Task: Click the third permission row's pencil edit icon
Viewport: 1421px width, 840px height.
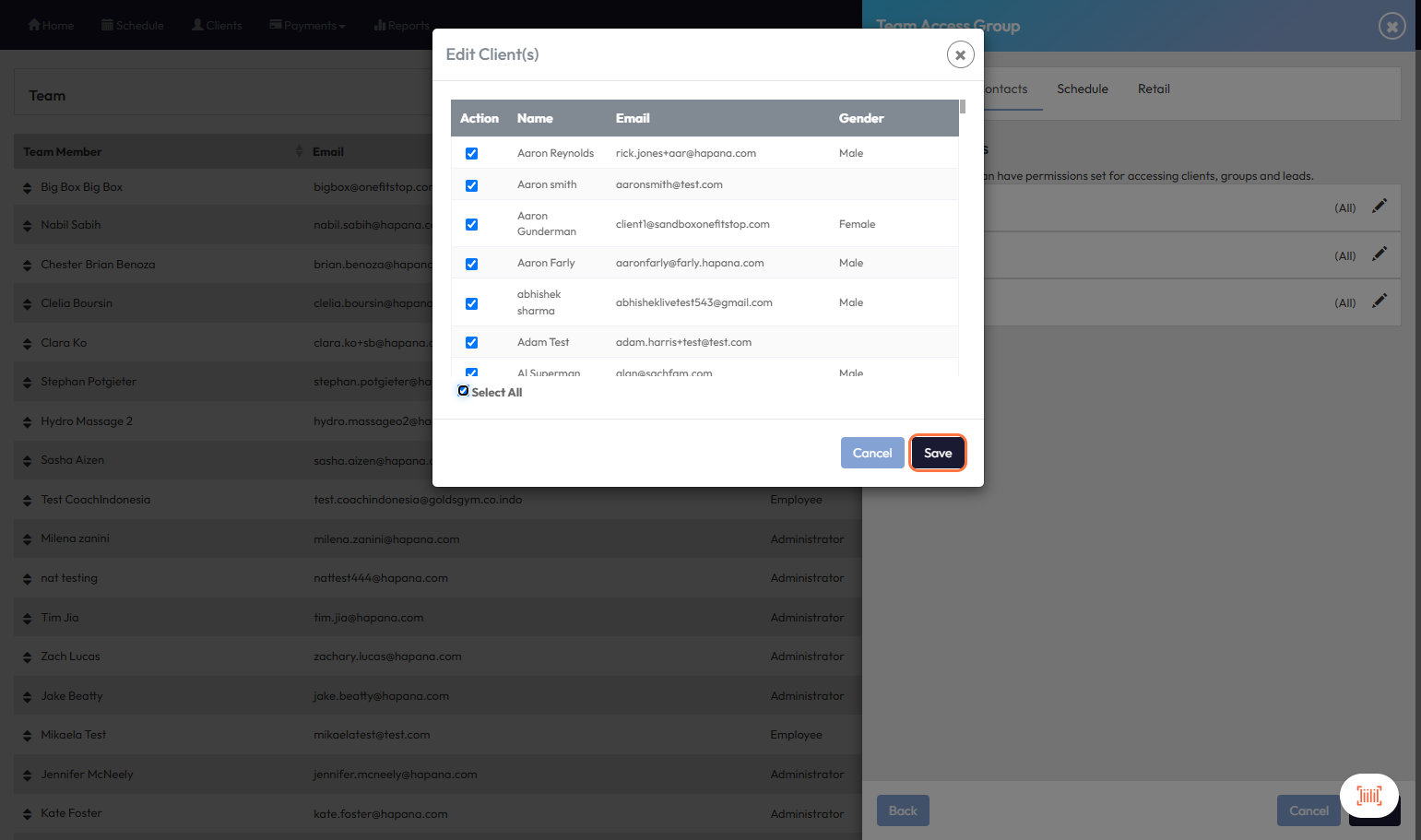Action: tap(1379, 302)
